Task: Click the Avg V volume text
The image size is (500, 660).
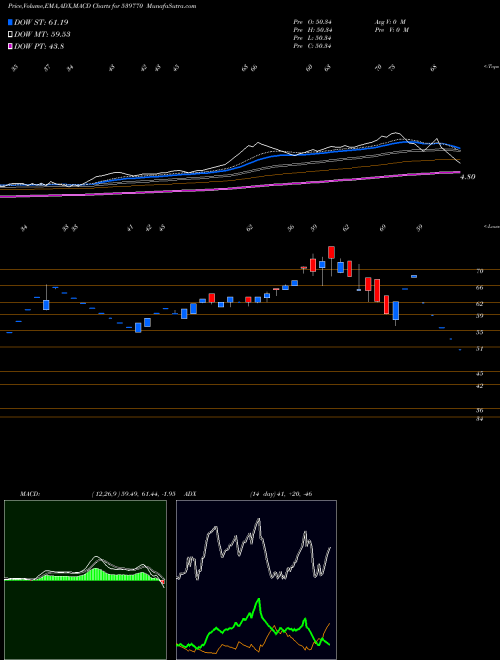Action: [x=390, y=22]
